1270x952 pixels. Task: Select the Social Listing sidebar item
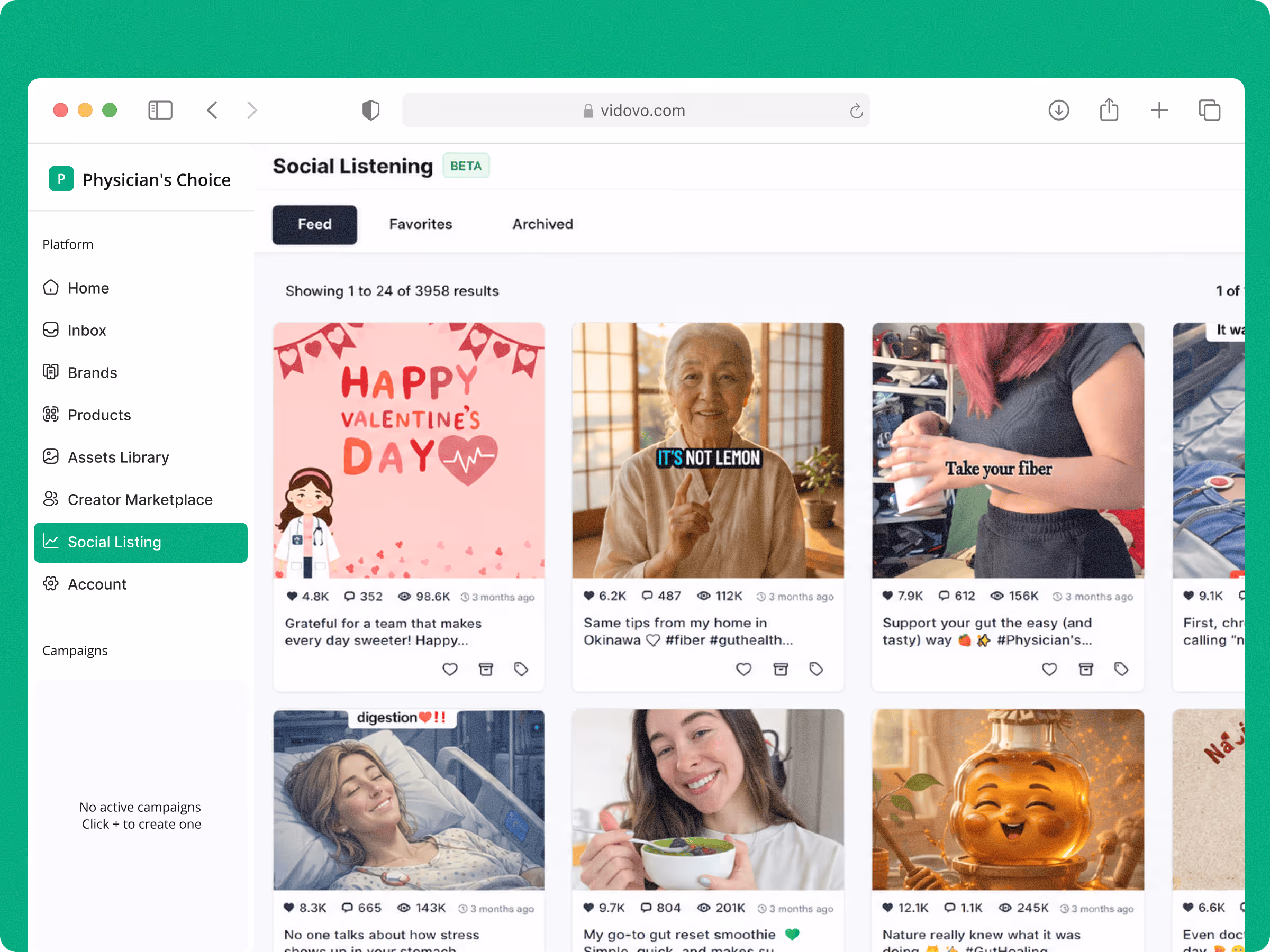(141, 542)
